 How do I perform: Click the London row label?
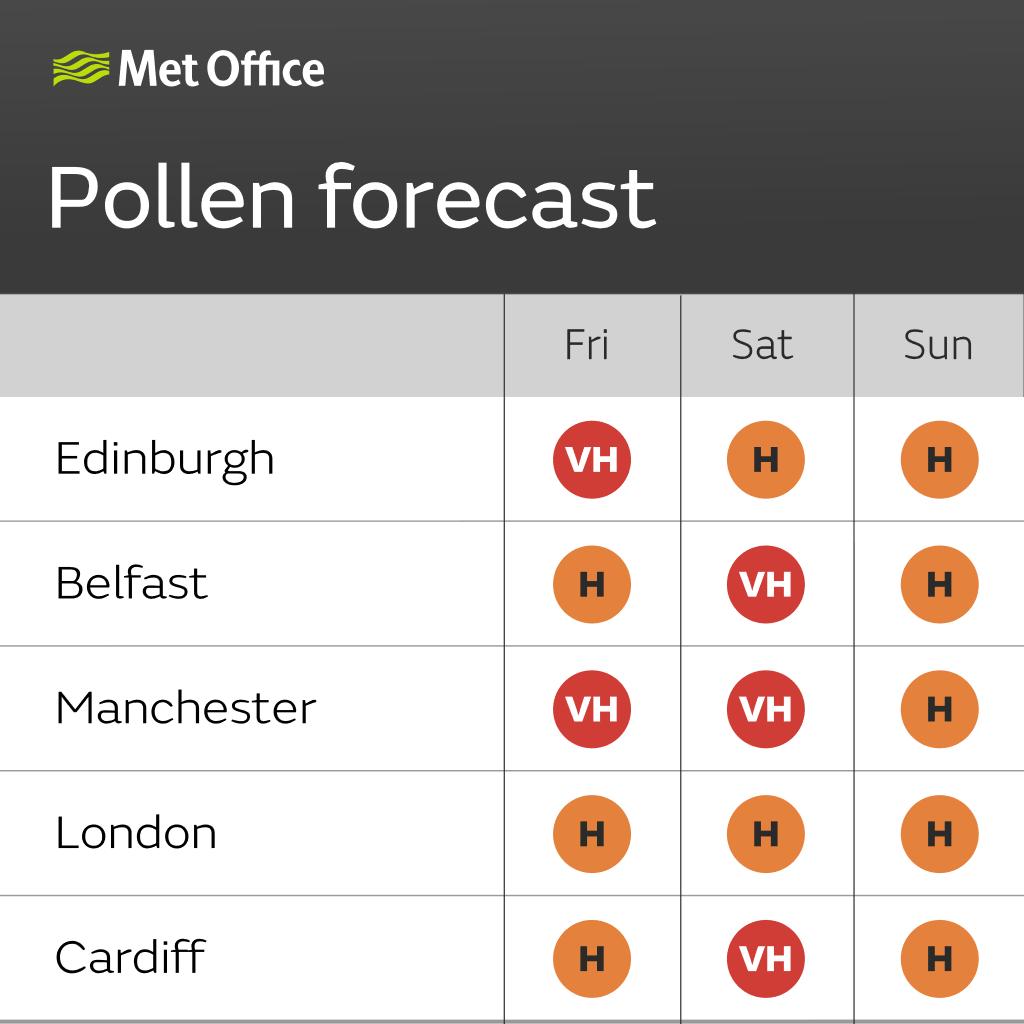click(136, 833)
